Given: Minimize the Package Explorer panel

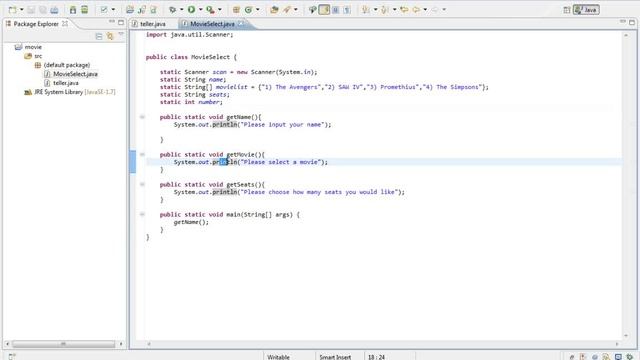Looking at the screenshot, I should tap(112, 22).
